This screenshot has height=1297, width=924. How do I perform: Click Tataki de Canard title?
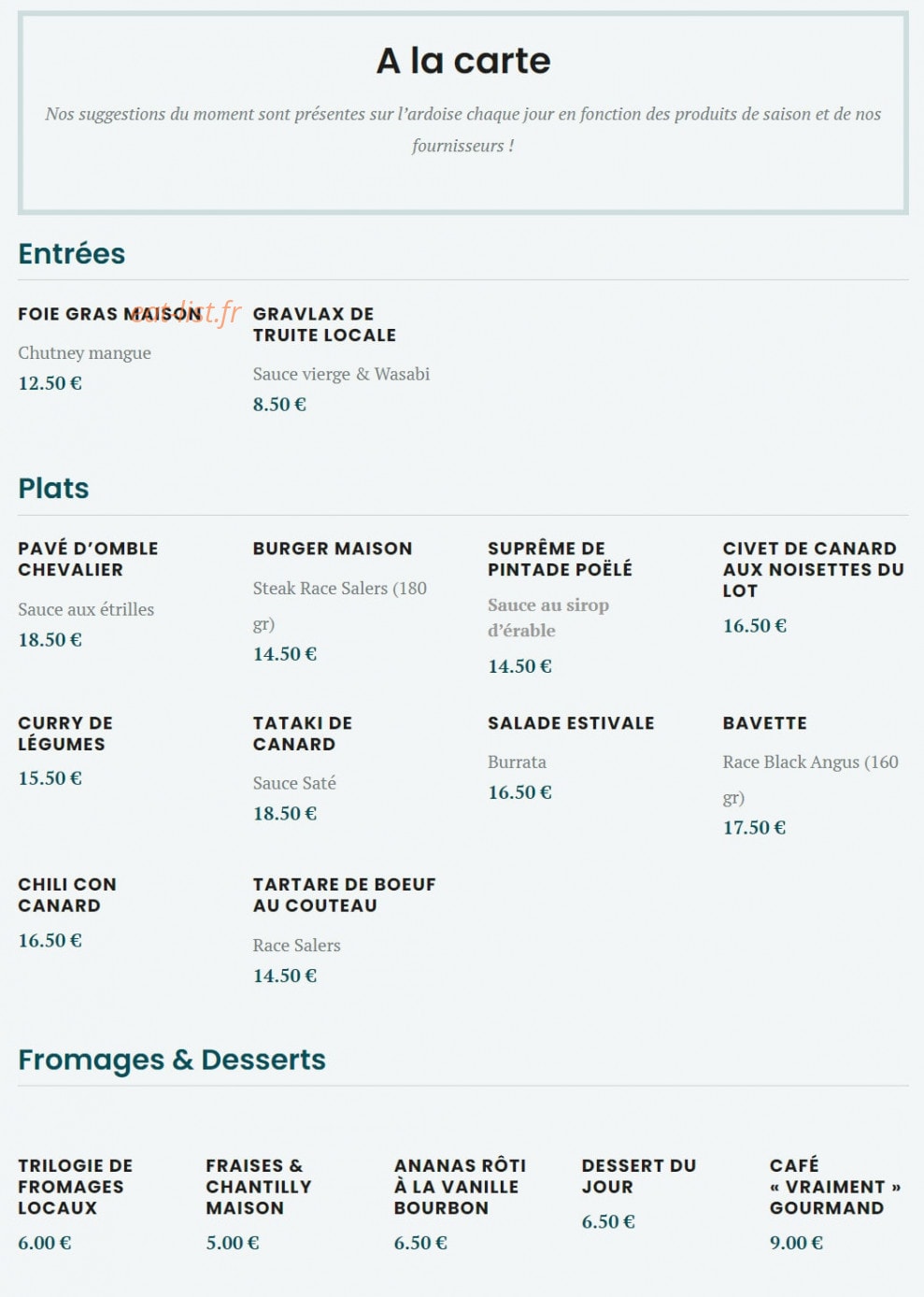point(303,734)
